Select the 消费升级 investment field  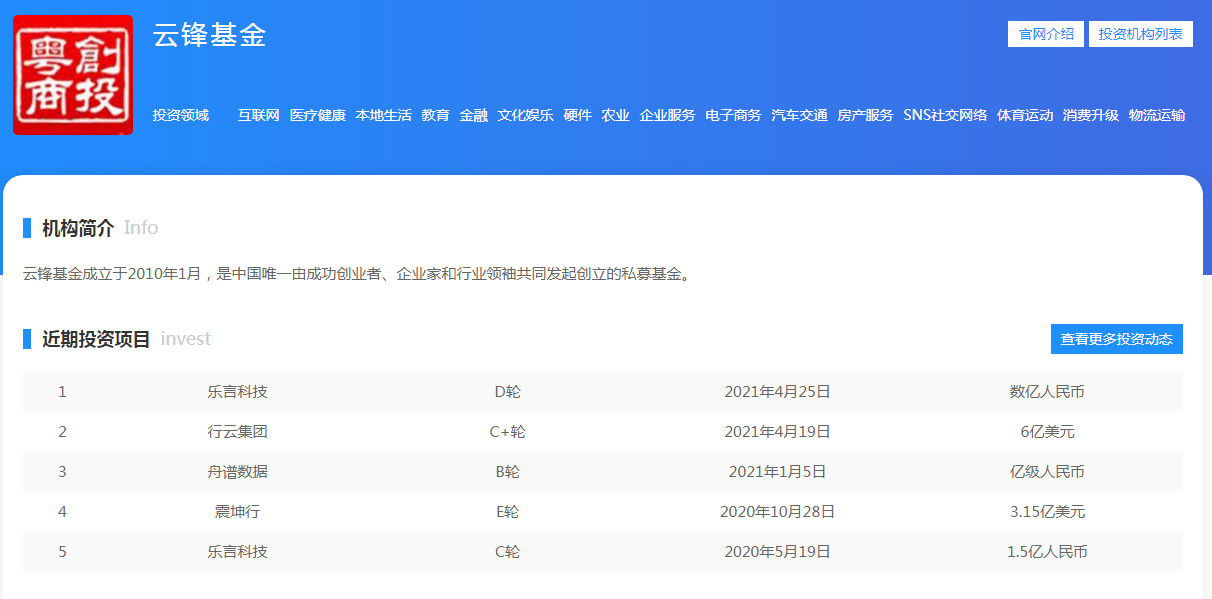click(x=1091, y=115)
